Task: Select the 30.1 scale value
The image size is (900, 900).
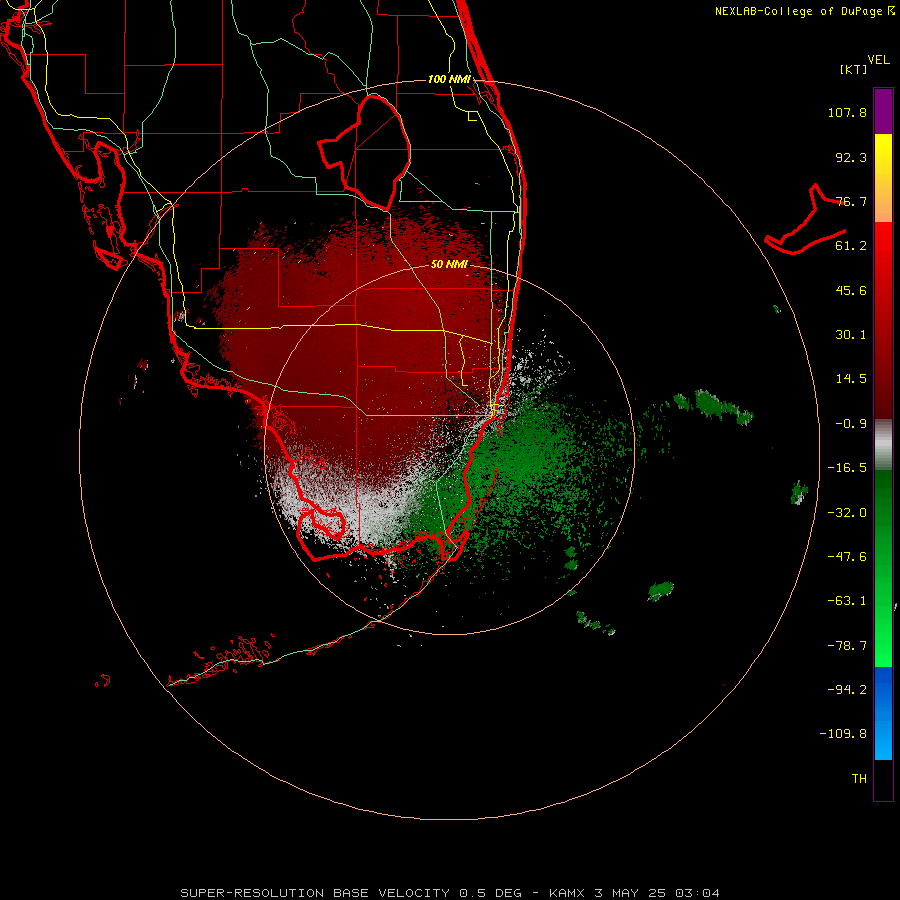Action: (x=851, y=335)
